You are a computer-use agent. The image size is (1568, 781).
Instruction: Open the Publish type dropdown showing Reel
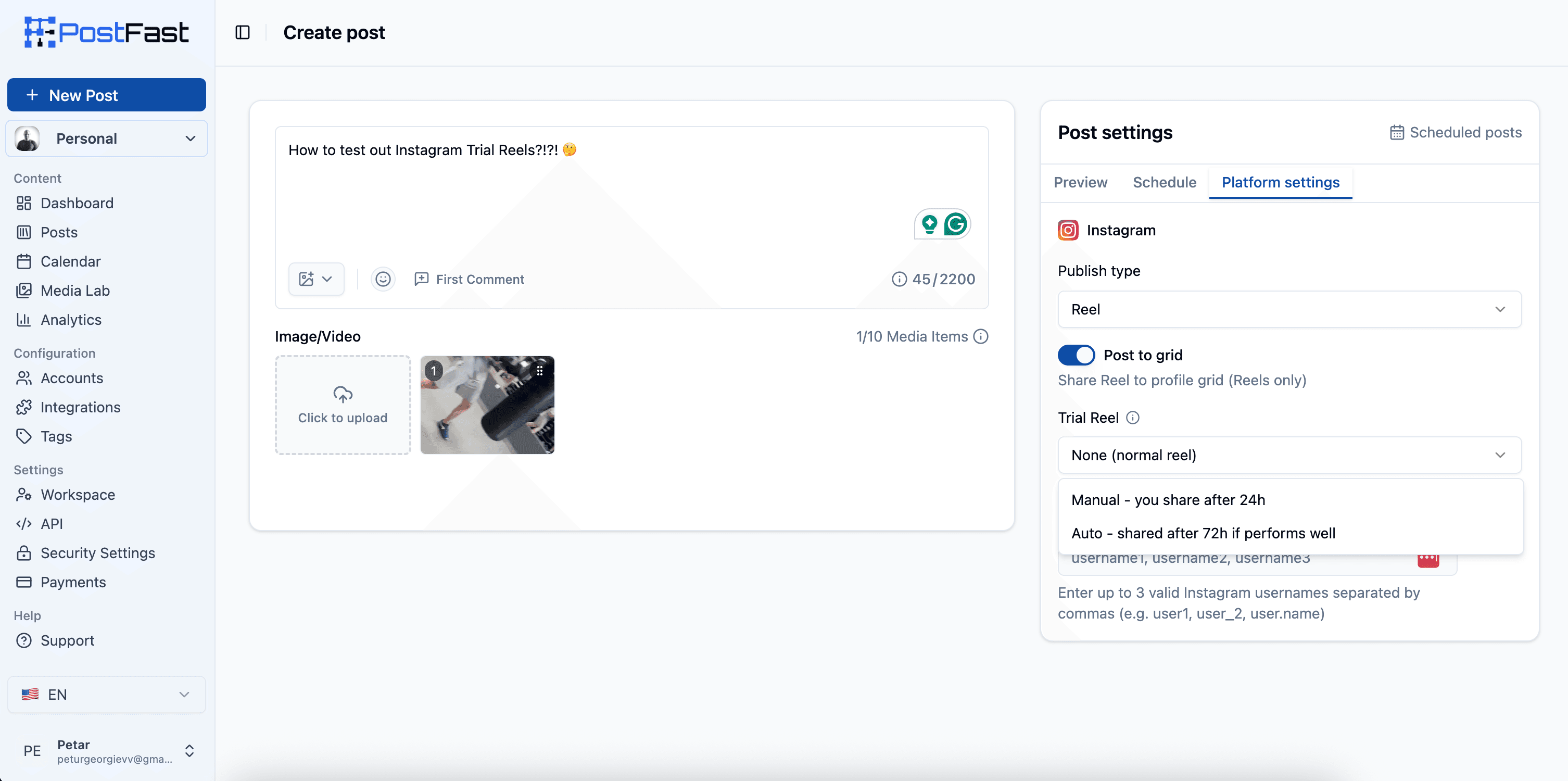point(1288,309)
